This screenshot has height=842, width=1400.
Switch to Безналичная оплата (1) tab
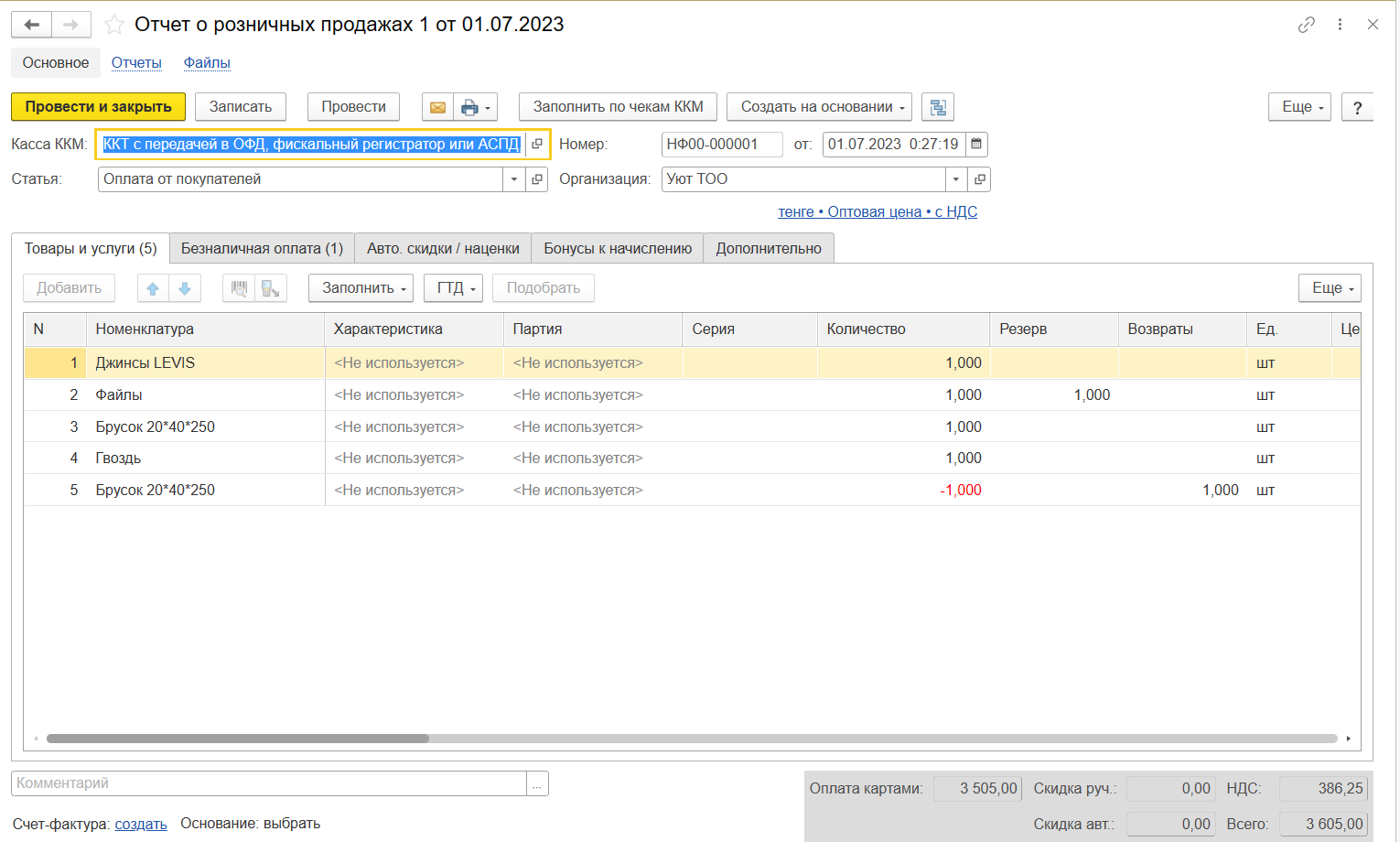[262, 249]
